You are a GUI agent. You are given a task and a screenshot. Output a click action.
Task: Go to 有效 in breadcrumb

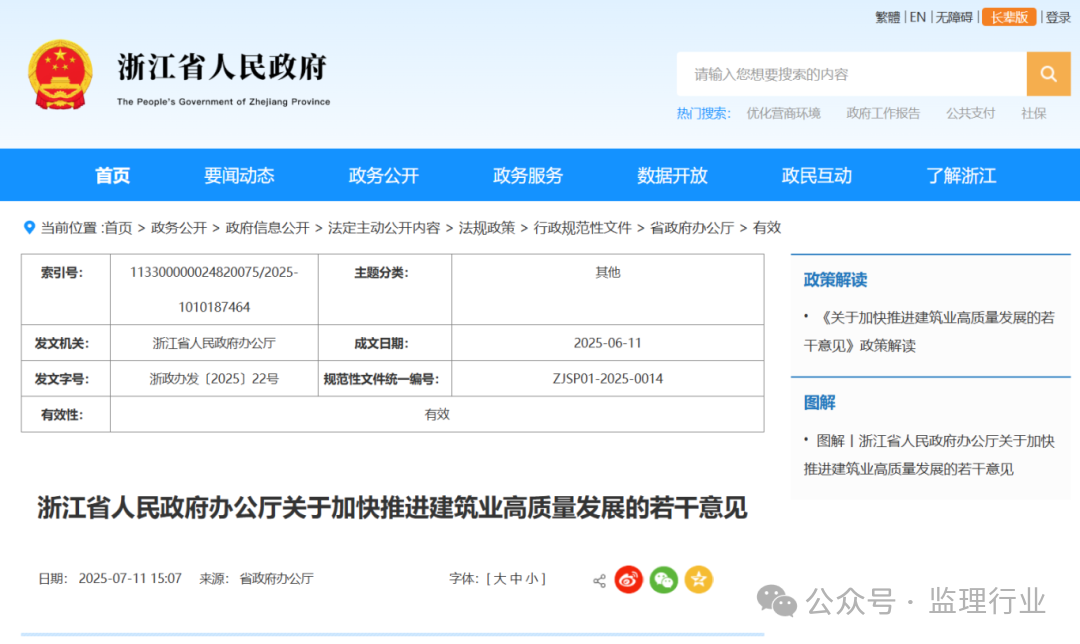[767, 228]
